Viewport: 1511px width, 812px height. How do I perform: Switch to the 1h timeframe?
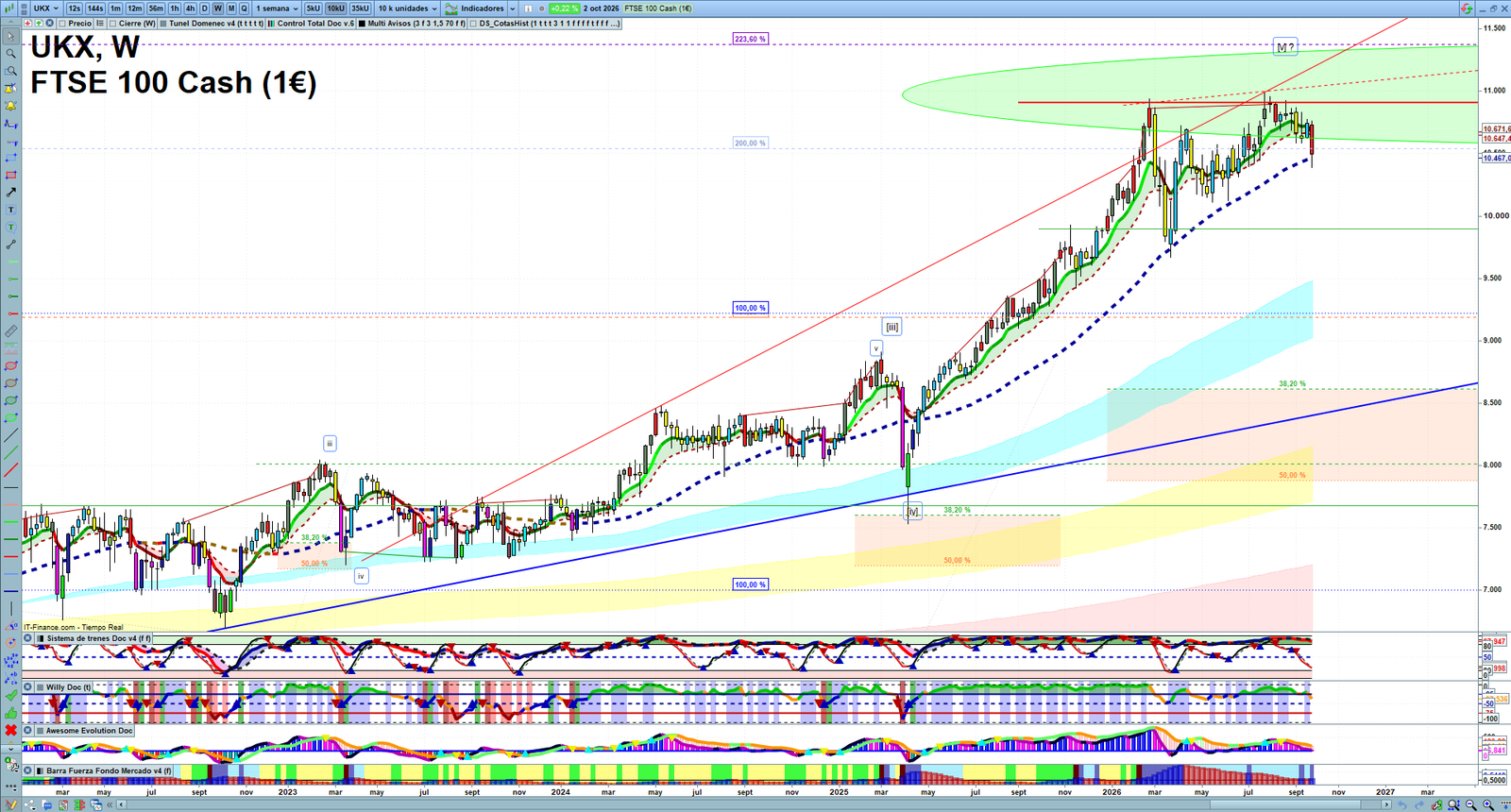175,8
